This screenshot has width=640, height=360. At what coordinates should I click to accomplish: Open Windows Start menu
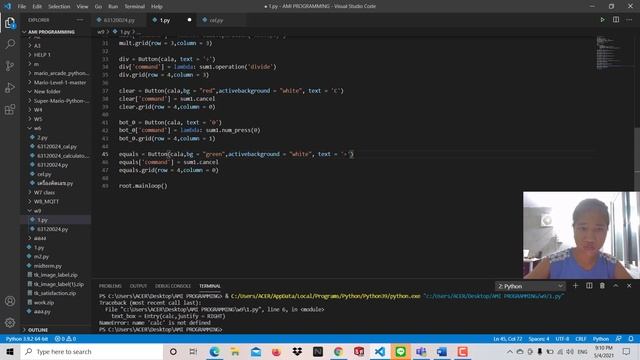click(10, 351)
